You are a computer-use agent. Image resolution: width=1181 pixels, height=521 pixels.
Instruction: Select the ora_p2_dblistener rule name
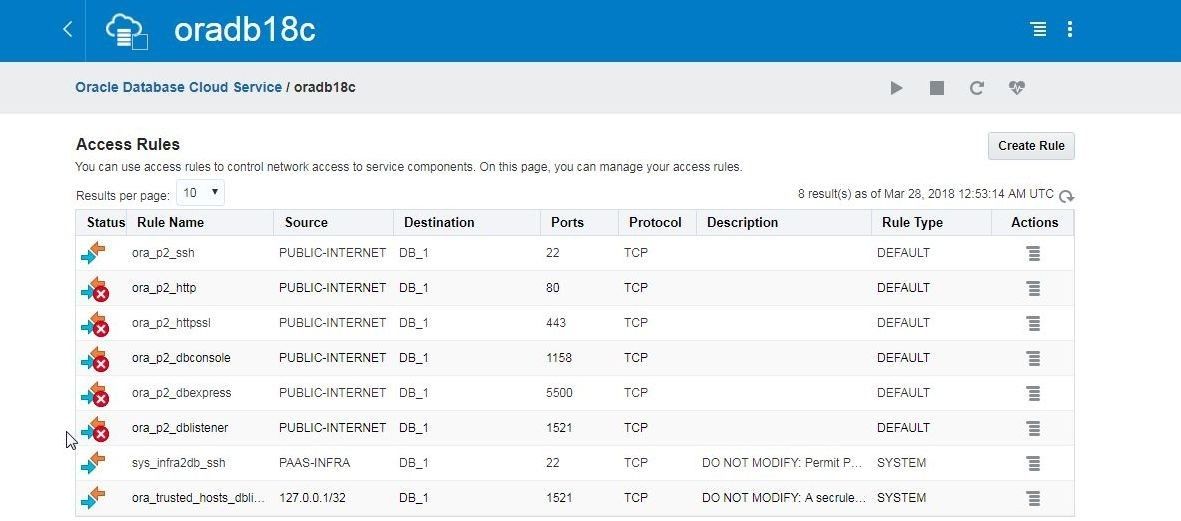pyautogui.click(x=180, y=428)
